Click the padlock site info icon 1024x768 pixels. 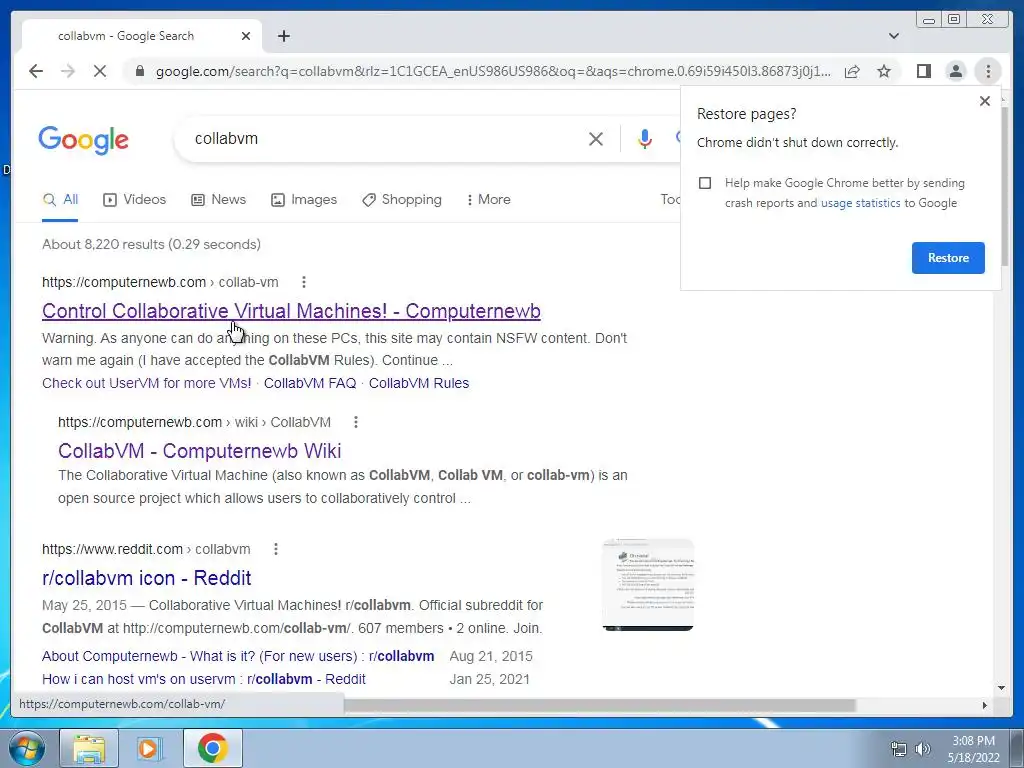(x=139, y=71)
